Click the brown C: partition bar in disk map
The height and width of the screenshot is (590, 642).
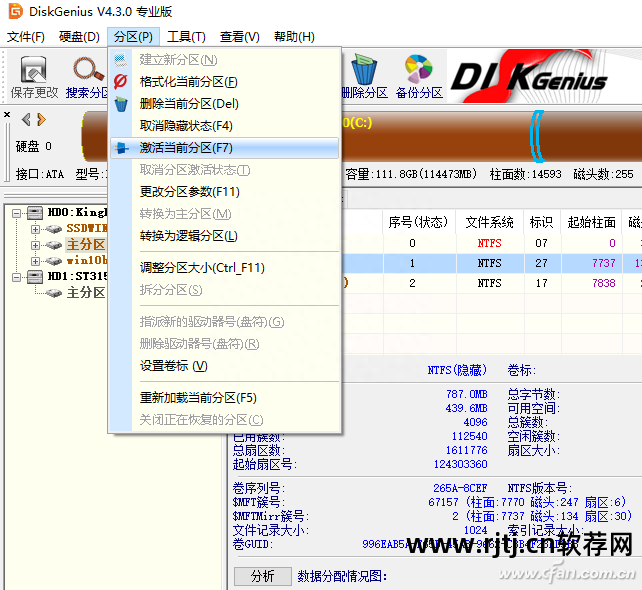[x=434, y=136]
